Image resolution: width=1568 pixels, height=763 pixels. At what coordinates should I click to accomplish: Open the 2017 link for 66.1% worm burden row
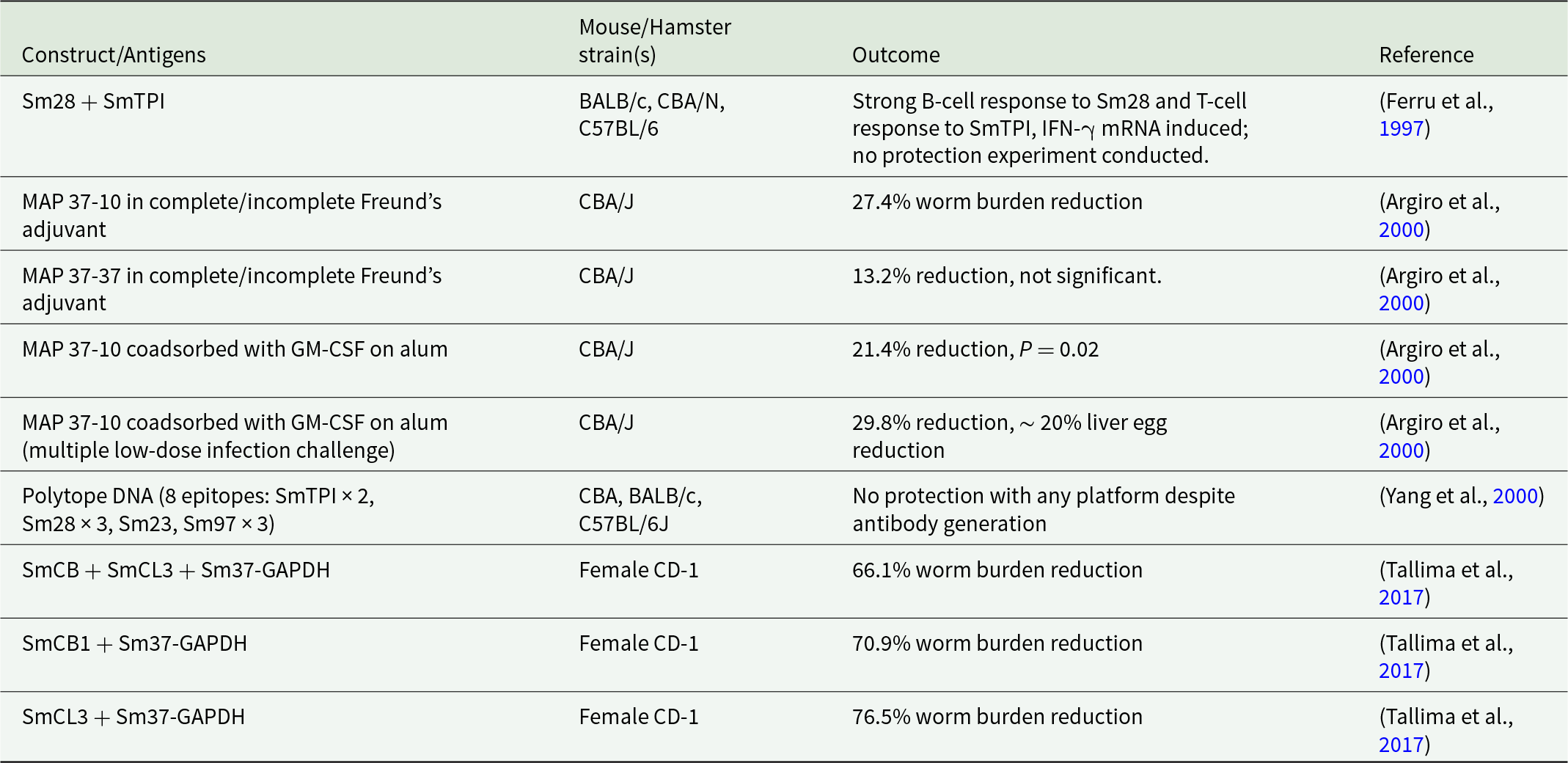pyautogui.click(x=1401, y=597)
